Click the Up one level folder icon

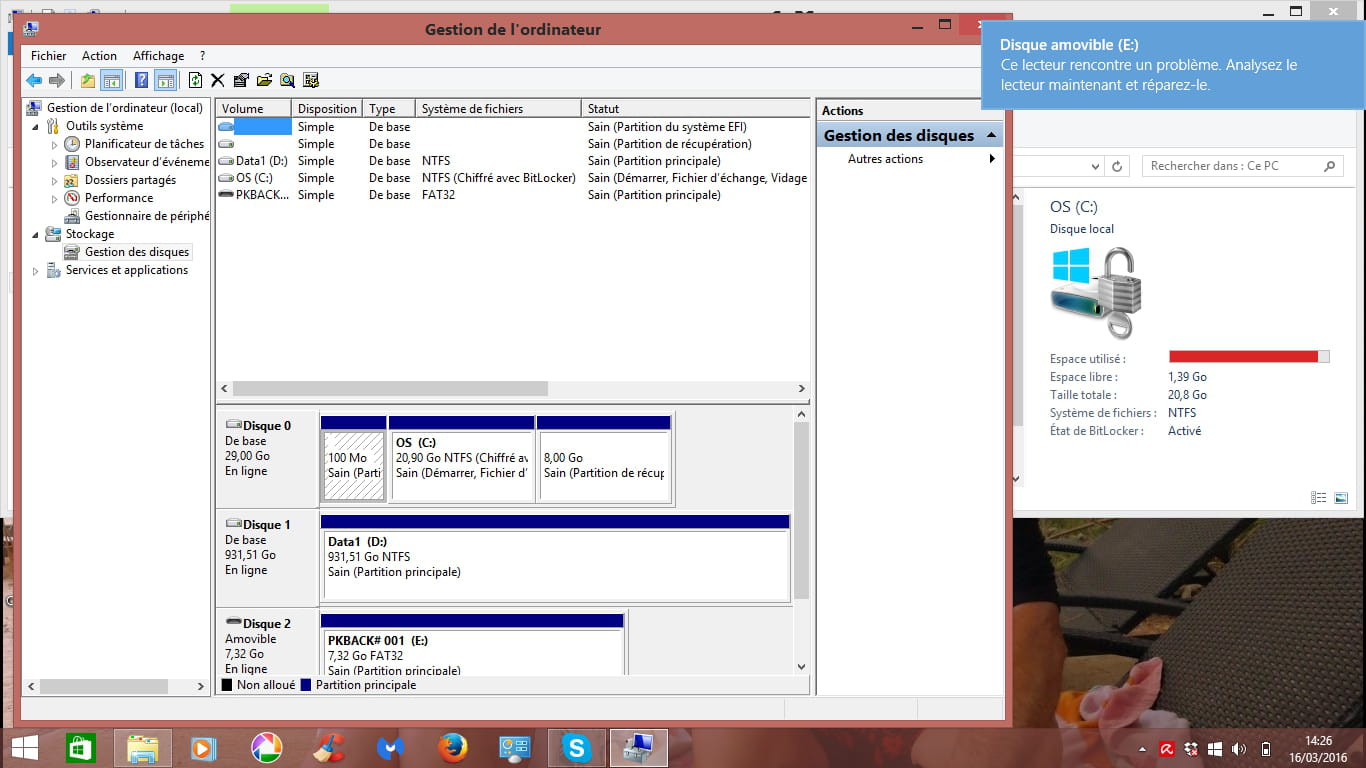click(88, 81)
